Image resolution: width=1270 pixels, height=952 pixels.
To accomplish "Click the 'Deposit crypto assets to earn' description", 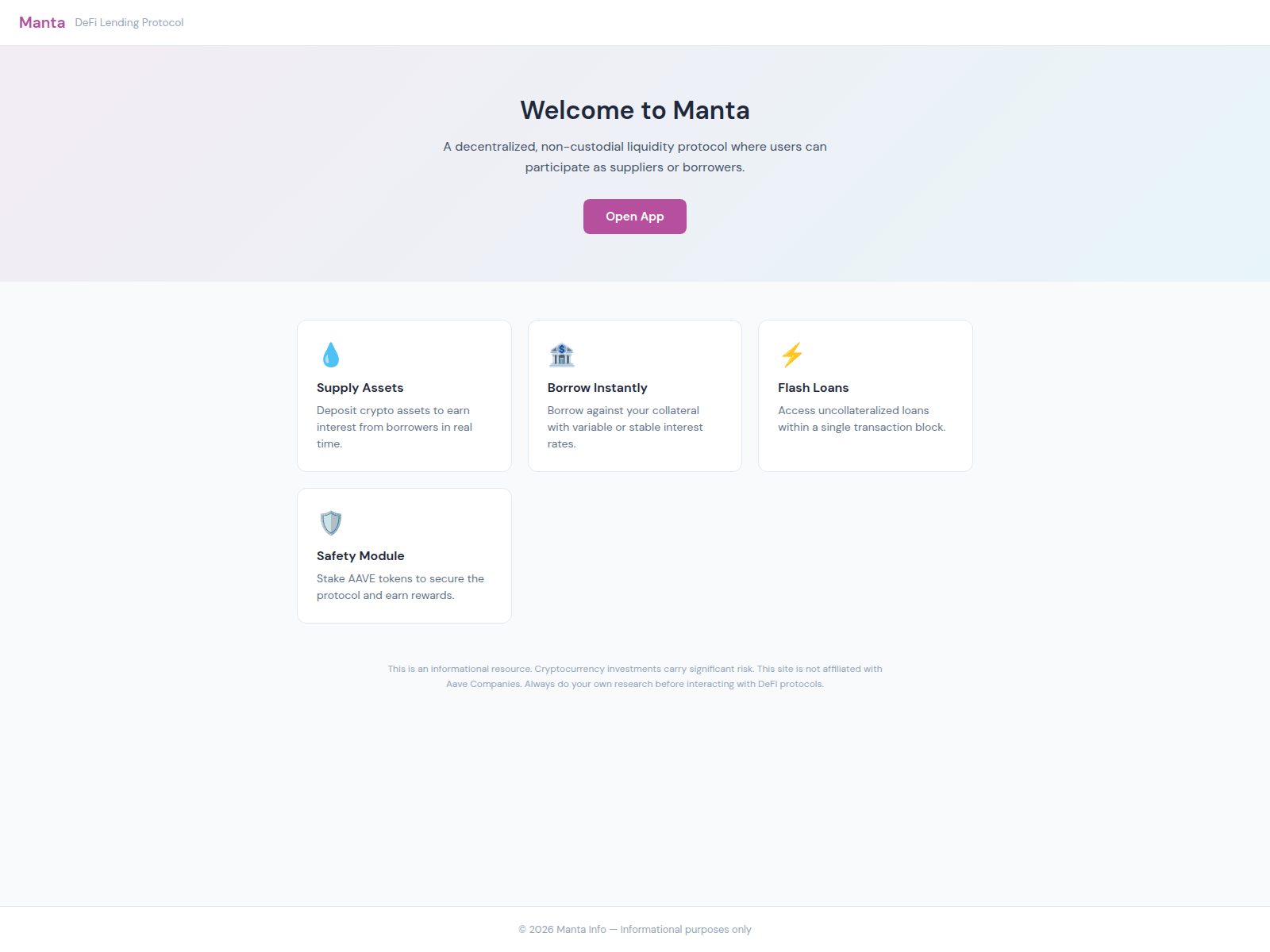I will 394,427.
